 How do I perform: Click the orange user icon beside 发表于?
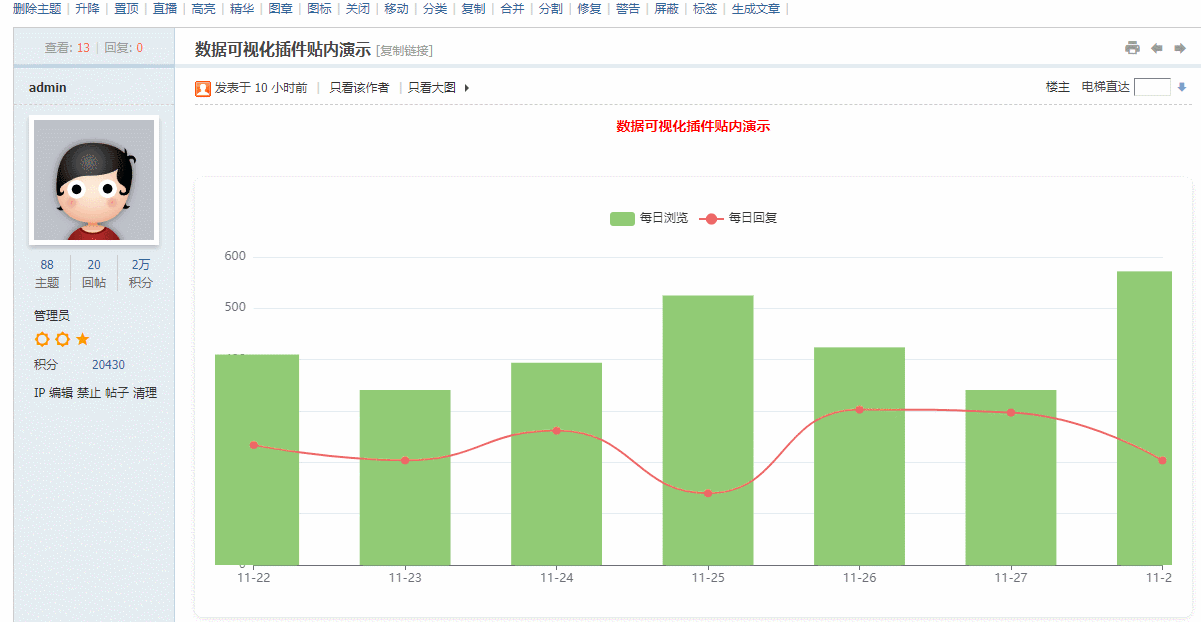tap(203, 89)
